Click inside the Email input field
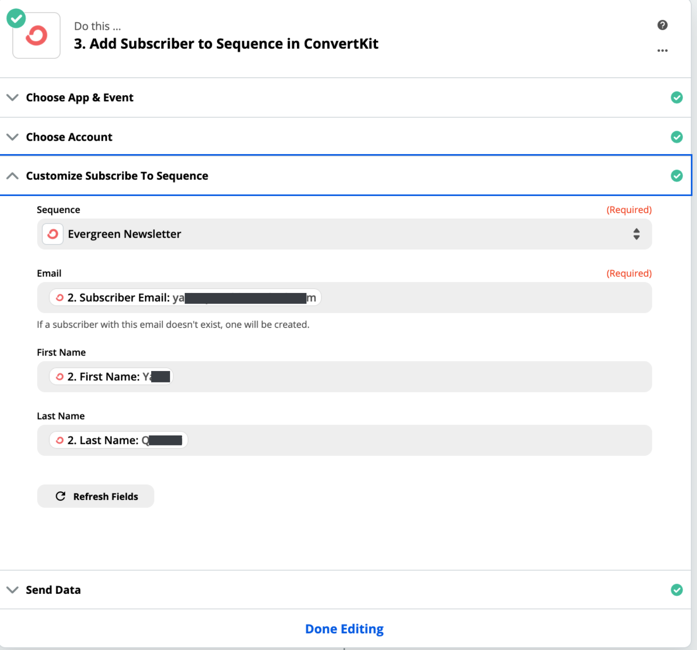The height and width of the screenshot is (650, 697). pyautogui.click(x=344, y=297)
